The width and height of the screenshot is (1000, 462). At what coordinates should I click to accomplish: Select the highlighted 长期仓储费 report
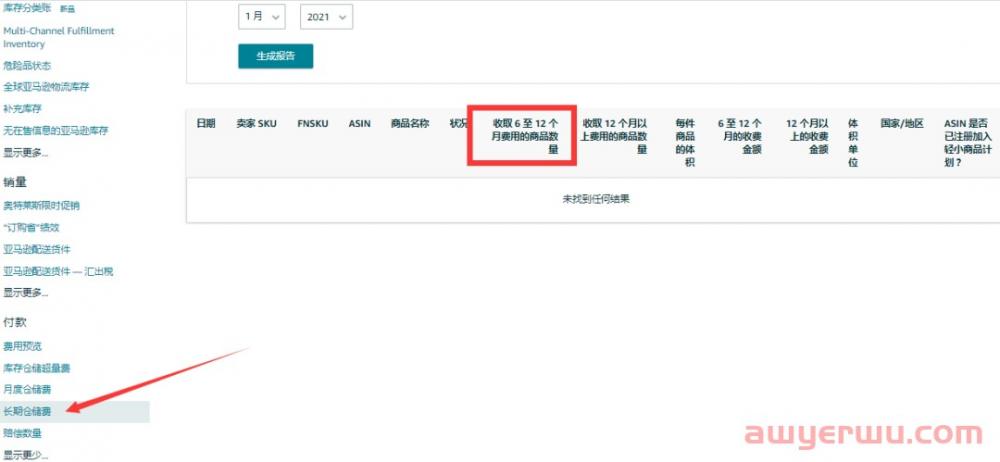pos(27,412)
